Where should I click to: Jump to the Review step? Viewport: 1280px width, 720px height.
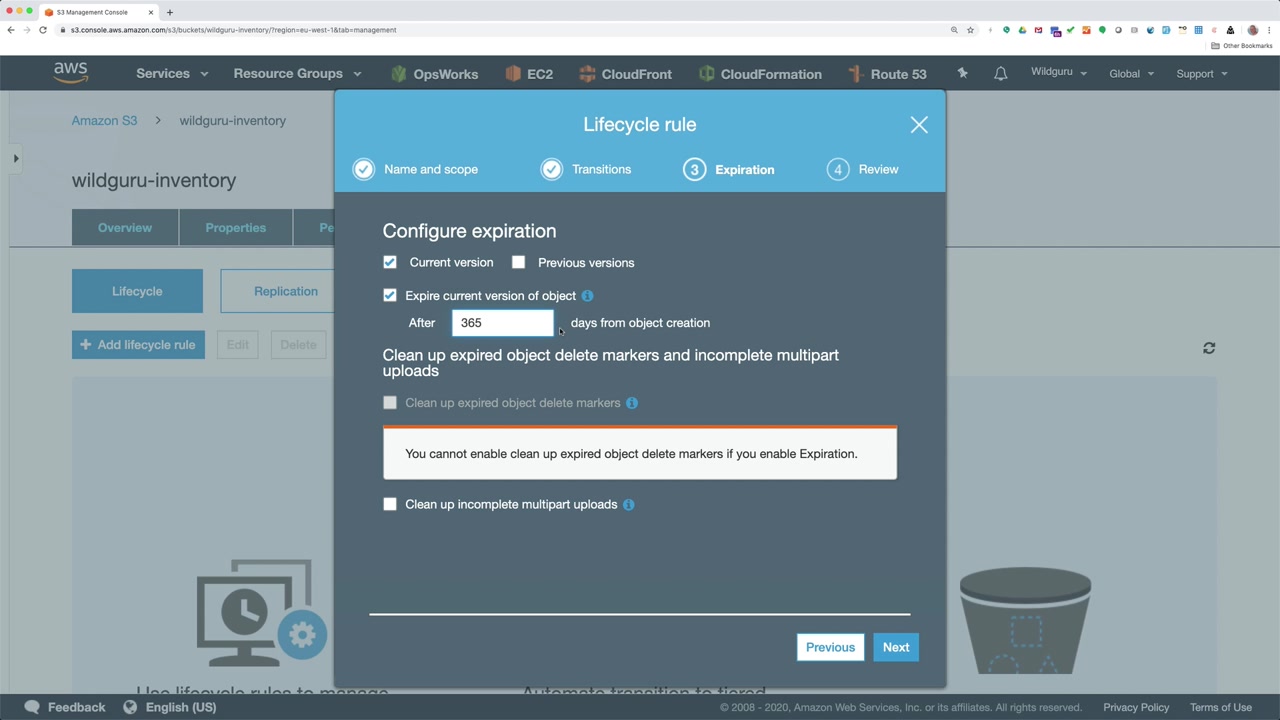863,170
